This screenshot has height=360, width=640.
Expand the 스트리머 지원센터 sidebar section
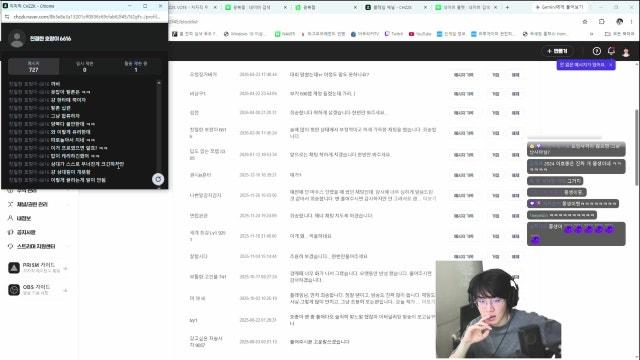point(38,247)
